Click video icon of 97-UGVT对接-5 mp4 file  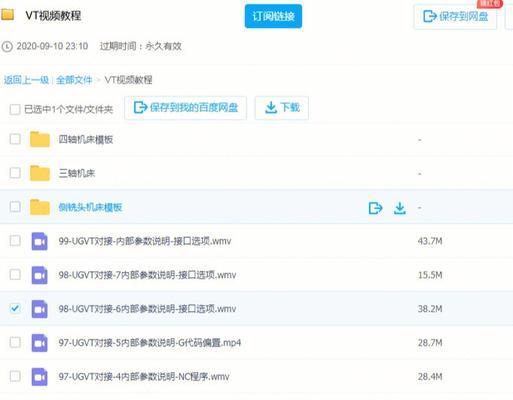point(40,343)
